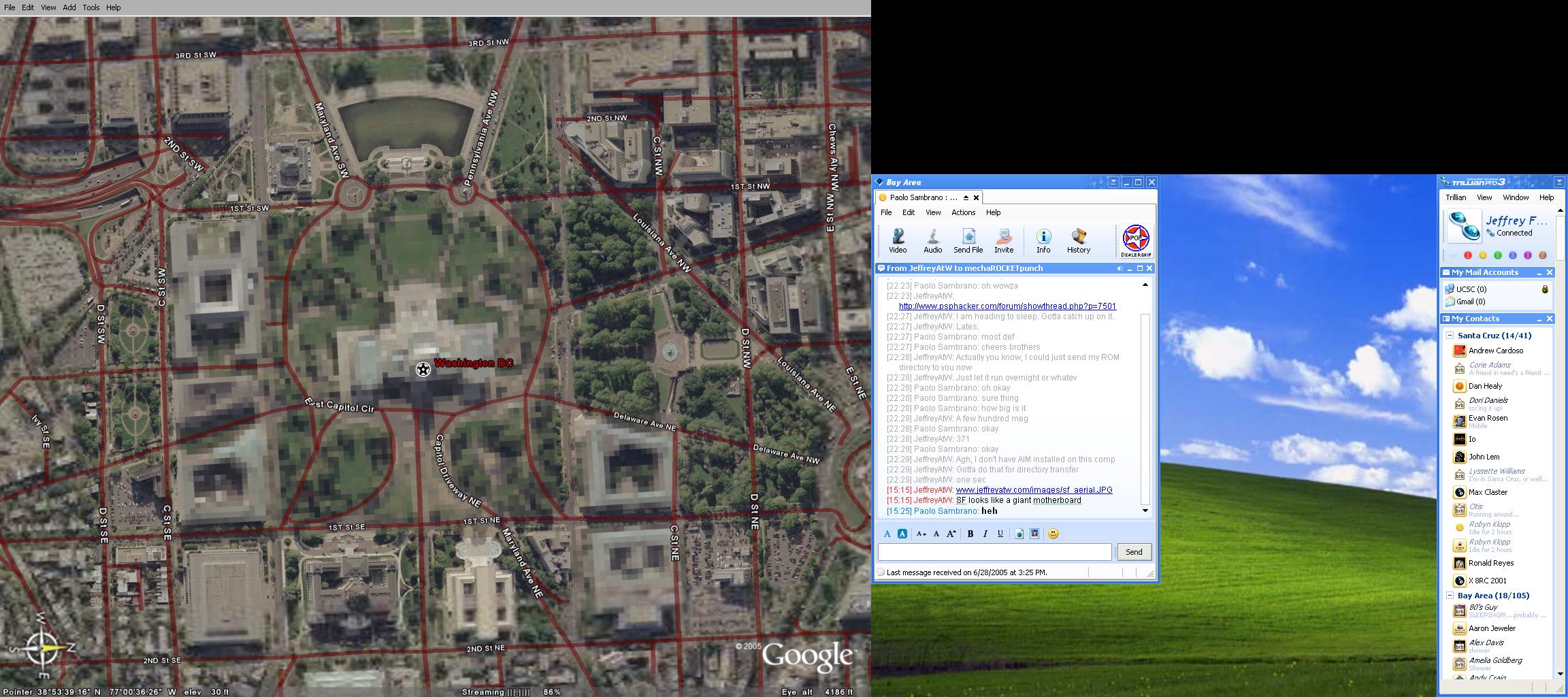
Task: Collapse the Santa Cruz contact group
Action: [x=1450, y=336]
